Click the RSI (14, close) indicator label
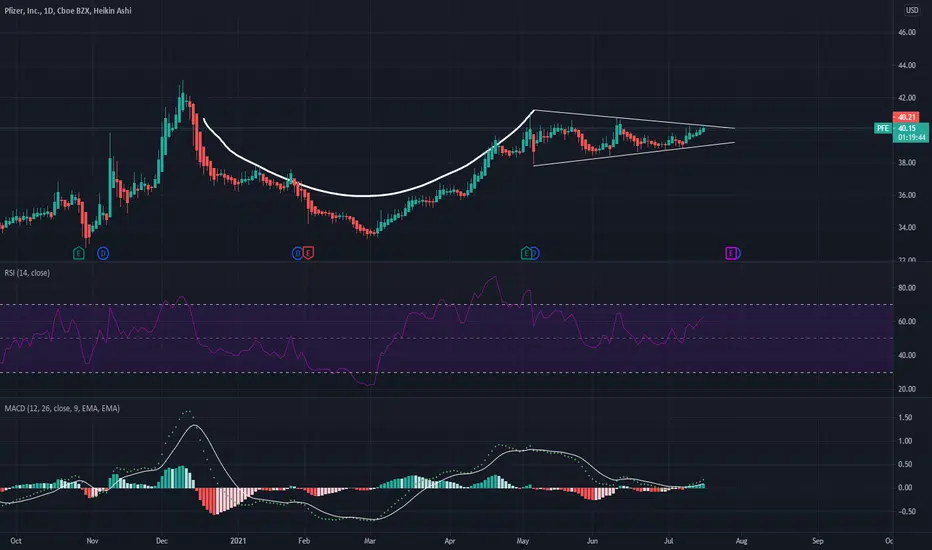The image size is (932, 550). (27, 273)
